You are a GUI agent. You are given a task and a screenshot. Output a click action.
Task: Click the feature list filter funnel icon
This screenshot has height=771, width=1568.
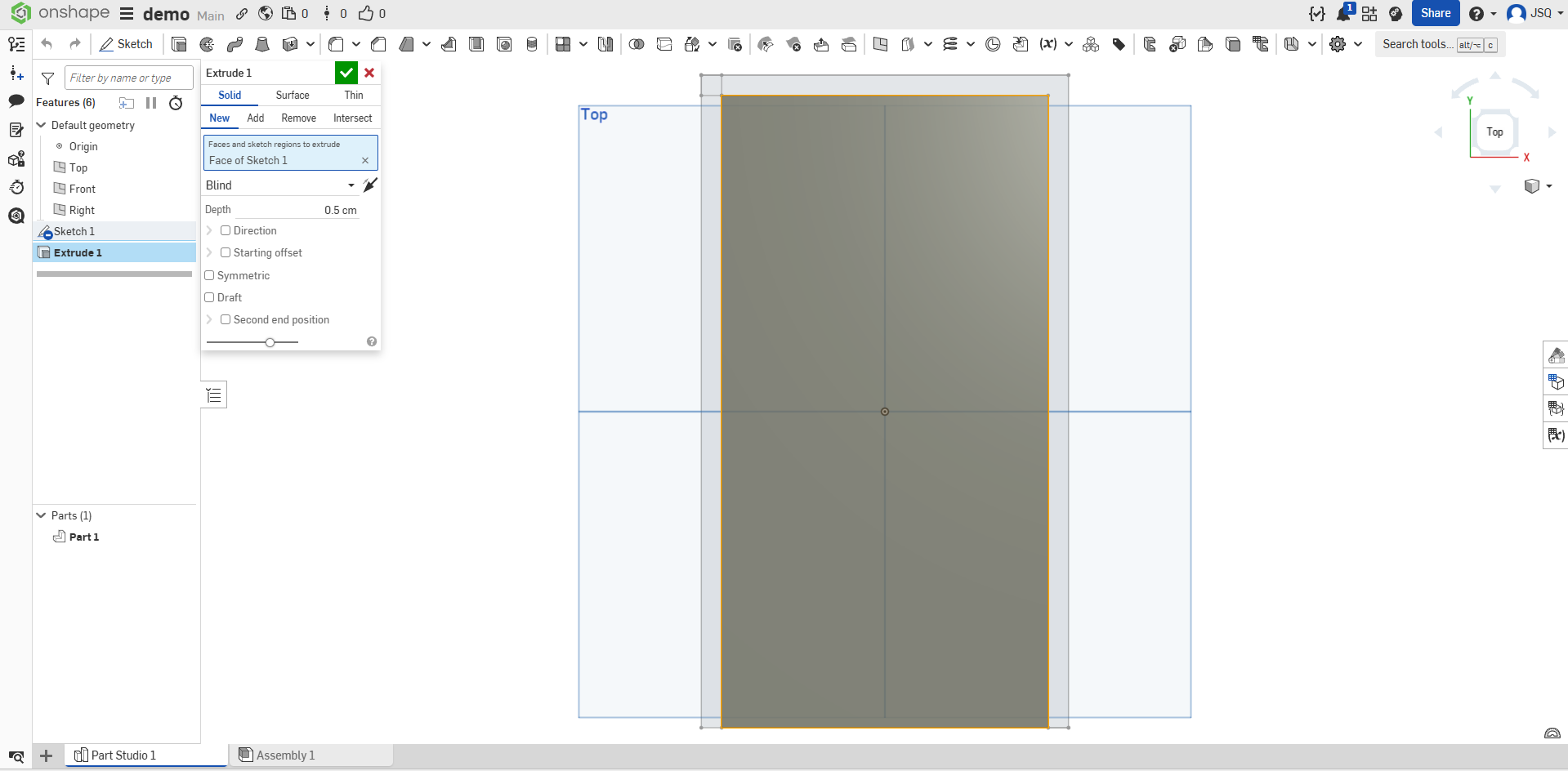tap(48, 78)
